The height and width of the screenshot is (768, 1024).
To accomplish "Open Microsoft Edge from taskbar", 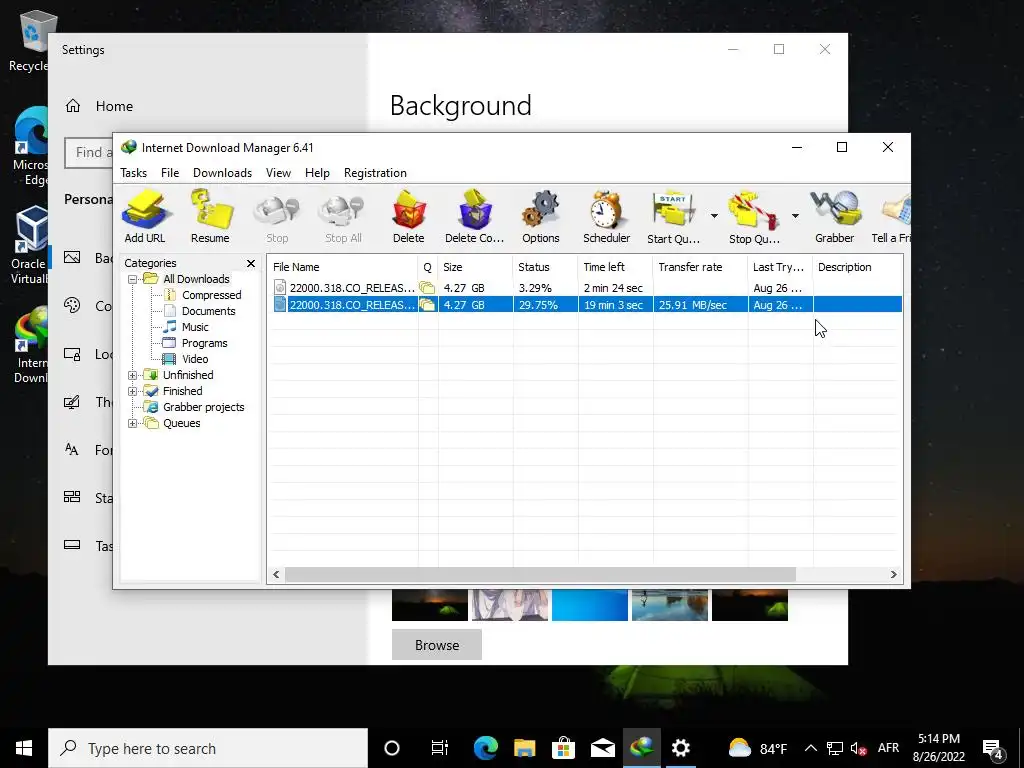I will (485, 748).
